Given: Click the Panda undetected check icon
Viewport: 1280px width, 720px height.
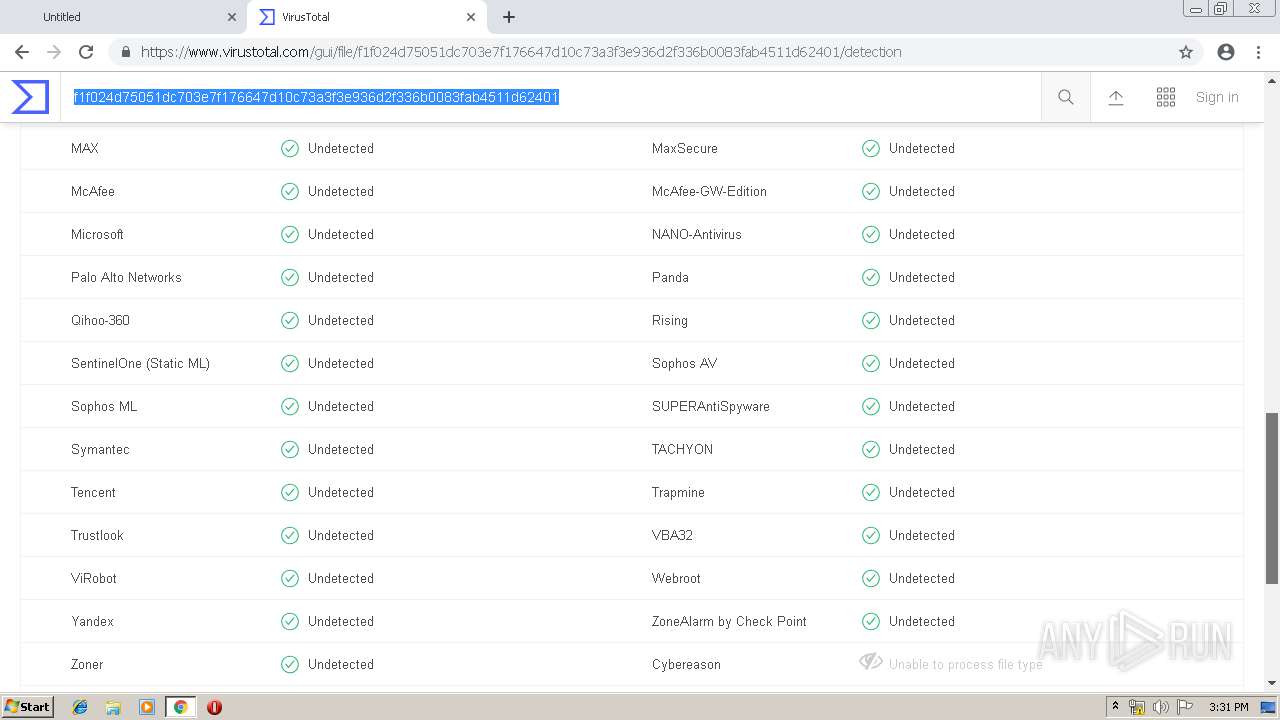Looking at the screenshot, I should click(x=871, y=277).
